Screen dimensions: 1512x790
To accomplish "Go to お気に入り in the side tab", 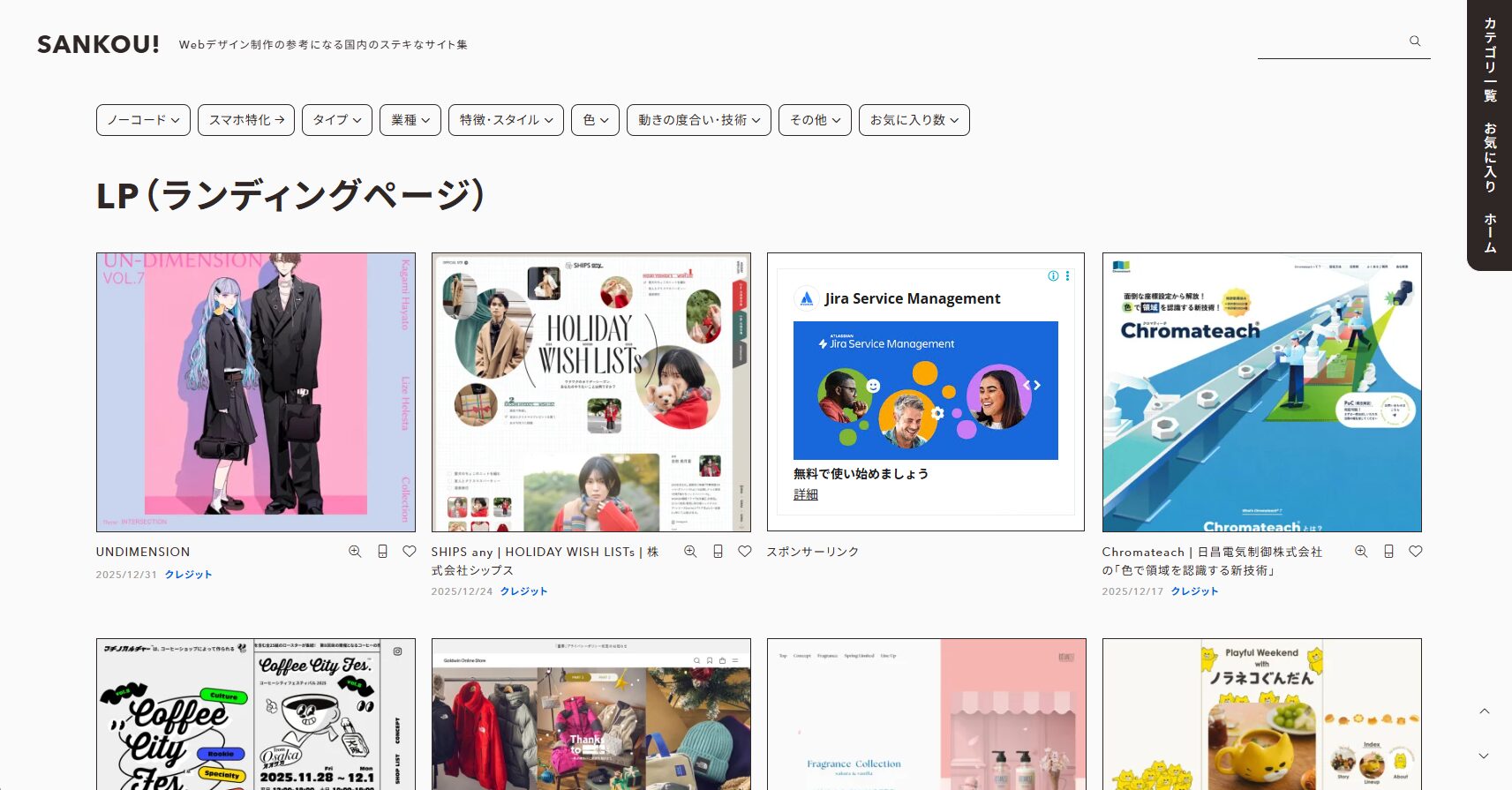I will point(1490,157).
